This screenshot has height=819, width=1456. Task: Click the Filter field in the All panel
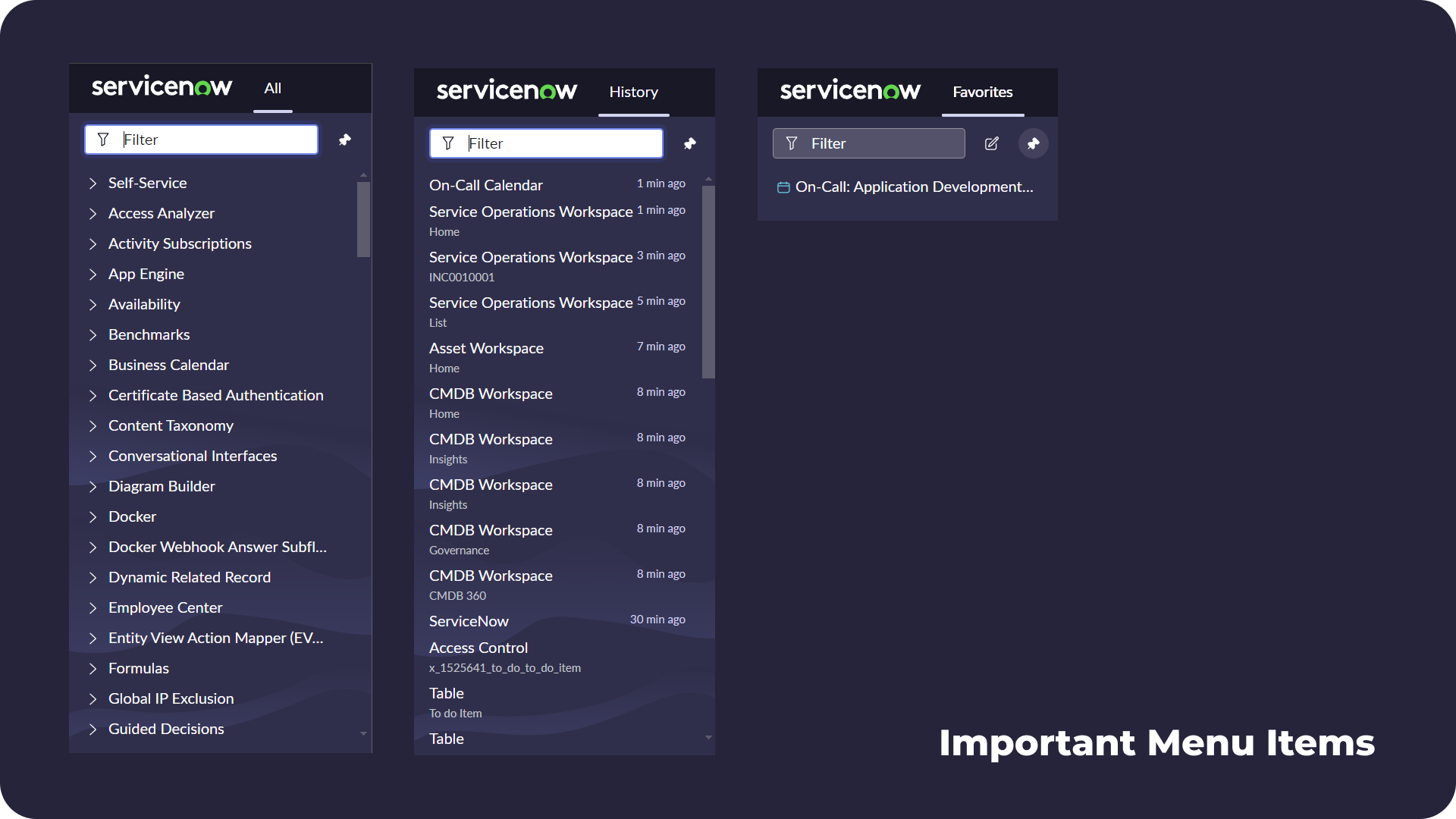pos(201,140)
